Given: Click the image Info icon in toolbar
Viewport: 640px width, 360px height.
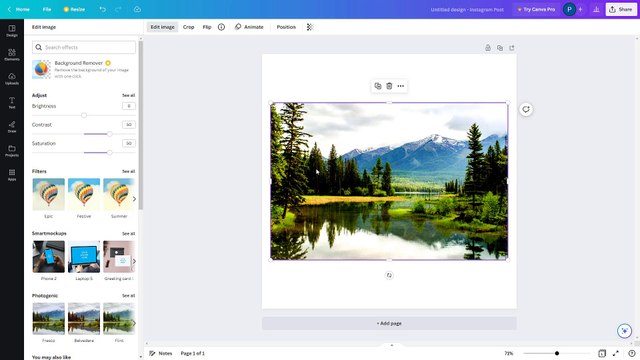Looking at the screenshot, I should 221,27.
